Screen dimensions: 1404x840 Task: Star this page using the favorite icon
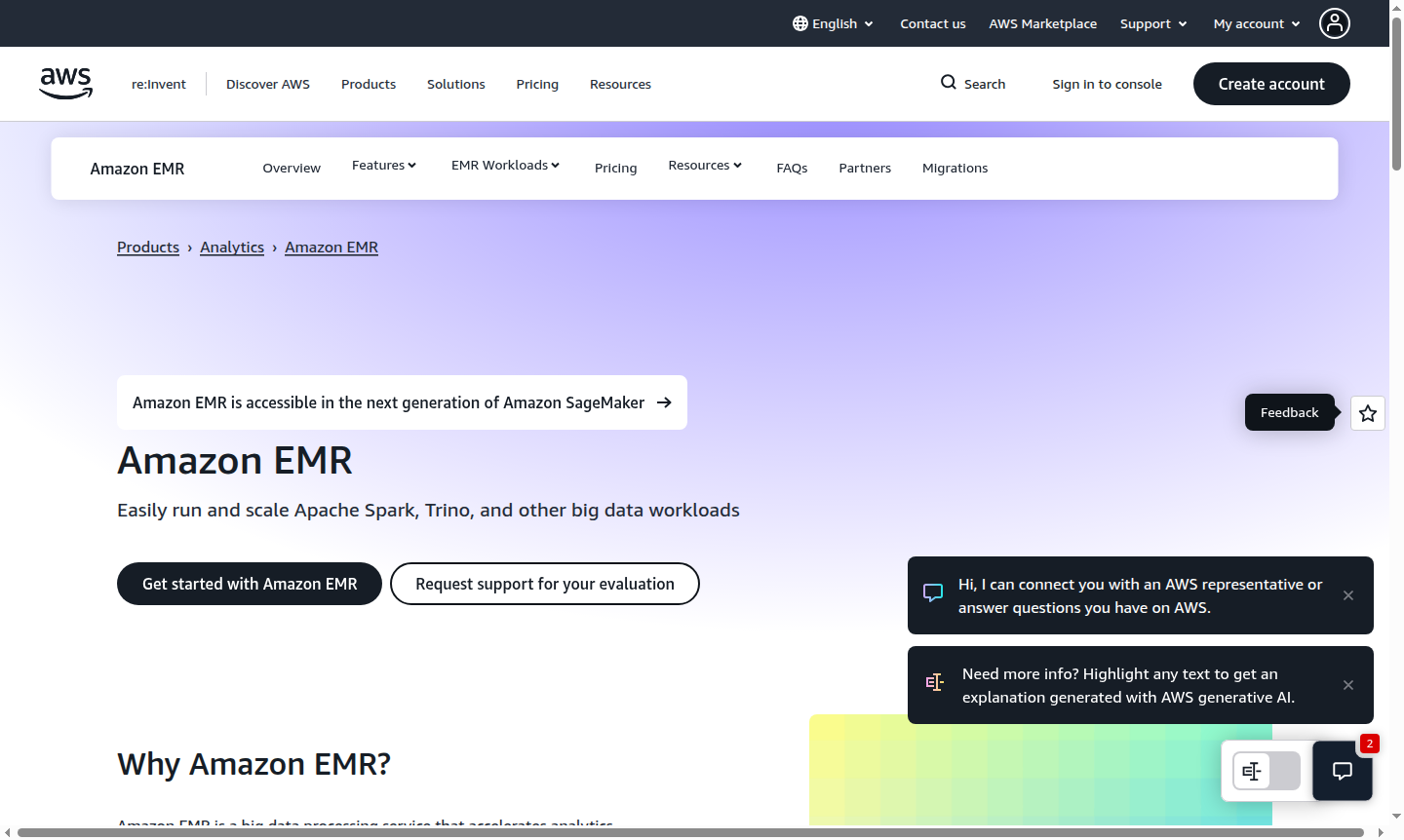tap(1367, 412)
